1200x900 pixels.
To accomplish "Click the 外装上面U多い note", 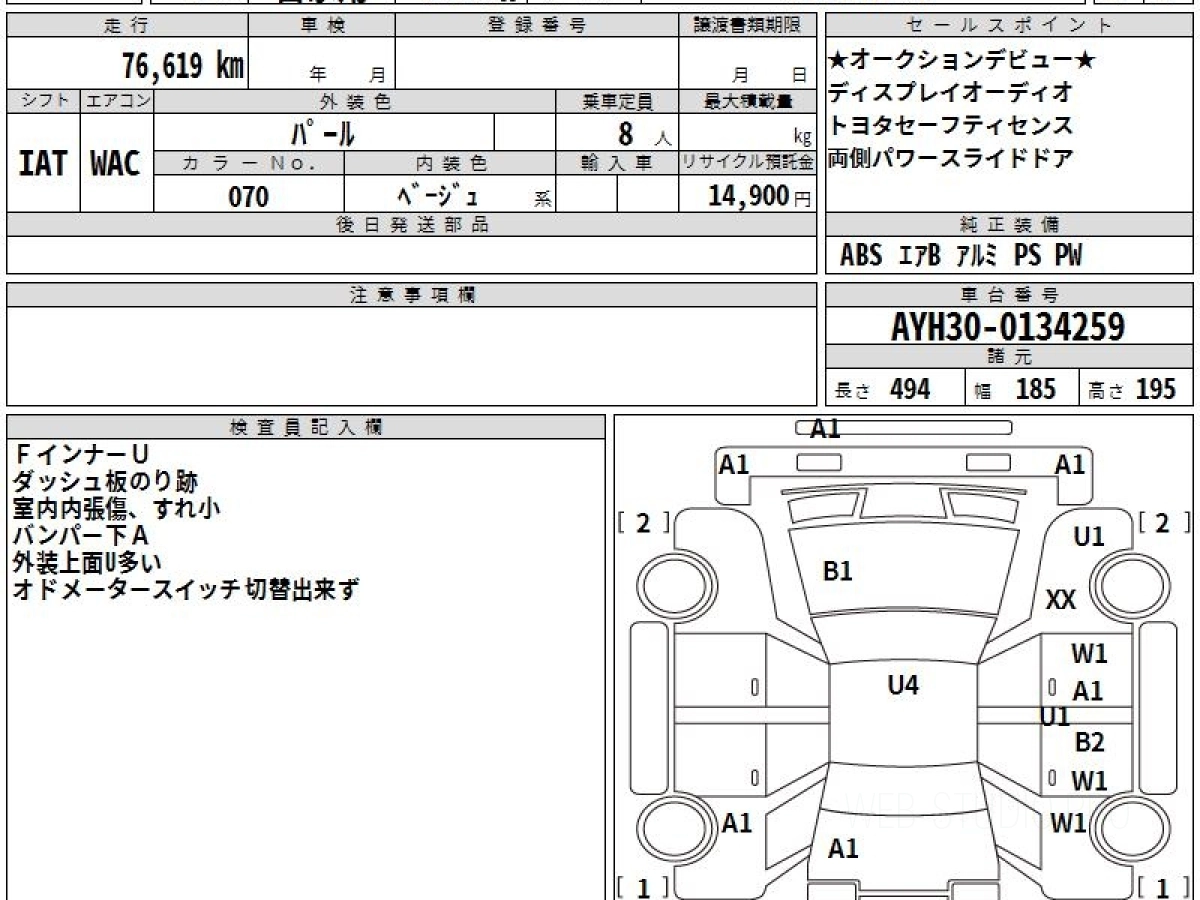I will (87, 563).
